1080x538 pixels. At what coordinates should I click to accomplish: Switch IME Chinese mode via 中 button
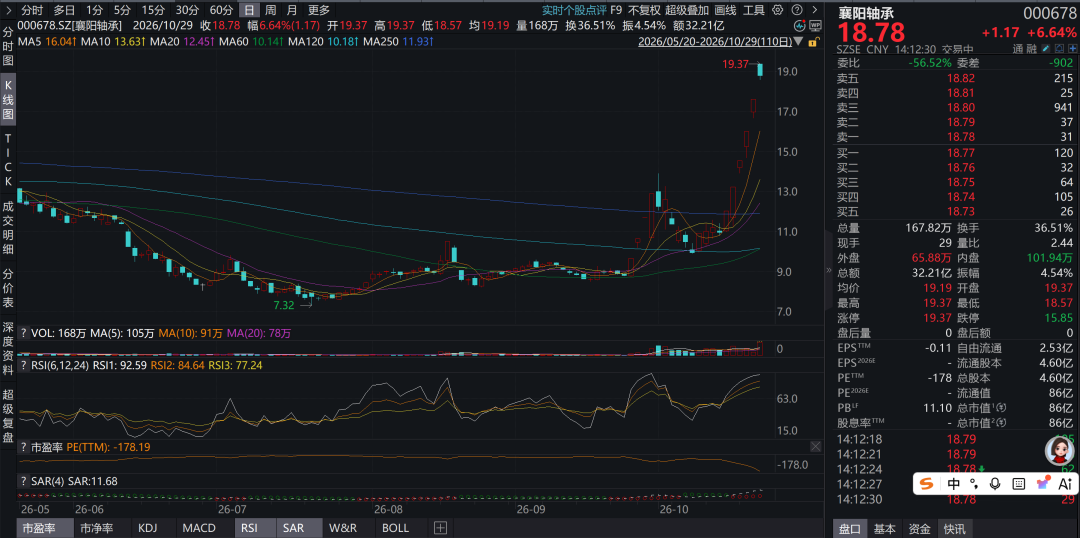tap(953, 484)
